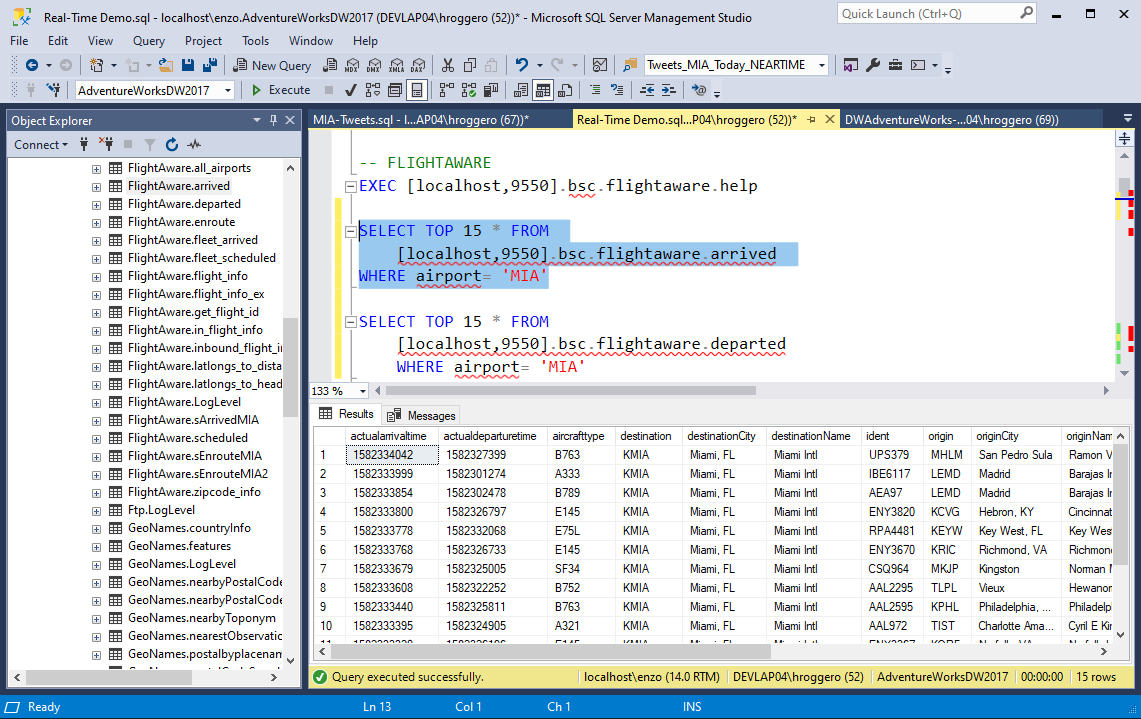
Task: Click the Query Options icon
Action: (x=395, y=90)
